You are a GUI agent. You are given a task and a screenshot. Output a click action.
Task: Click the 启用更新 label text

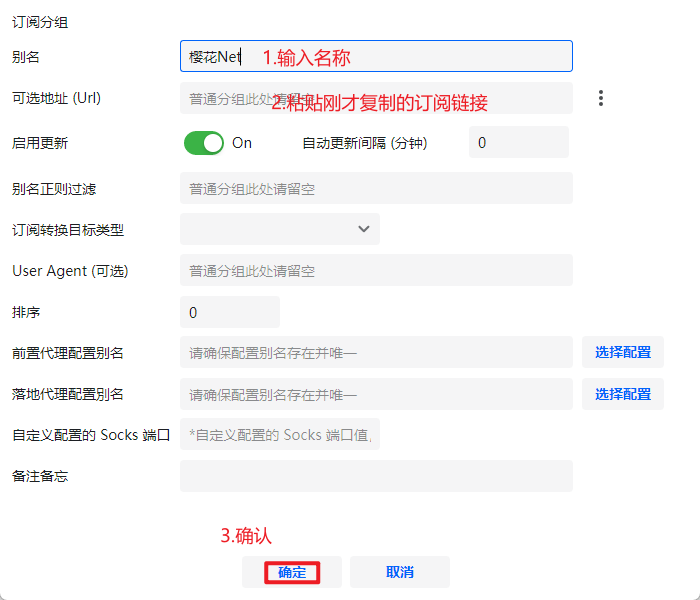click(x=40, y=143)
